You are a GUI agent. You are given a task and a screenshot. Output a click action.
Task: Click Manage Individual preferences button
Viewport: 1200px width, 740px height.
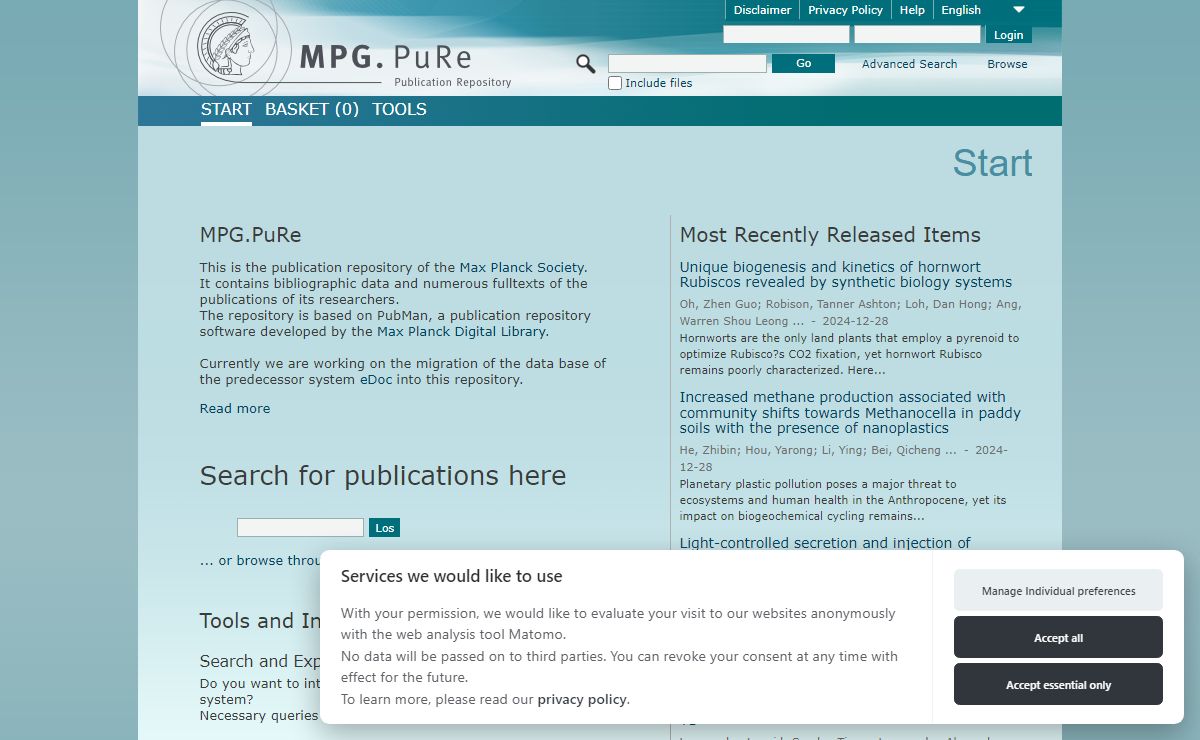click(1058, 590)
